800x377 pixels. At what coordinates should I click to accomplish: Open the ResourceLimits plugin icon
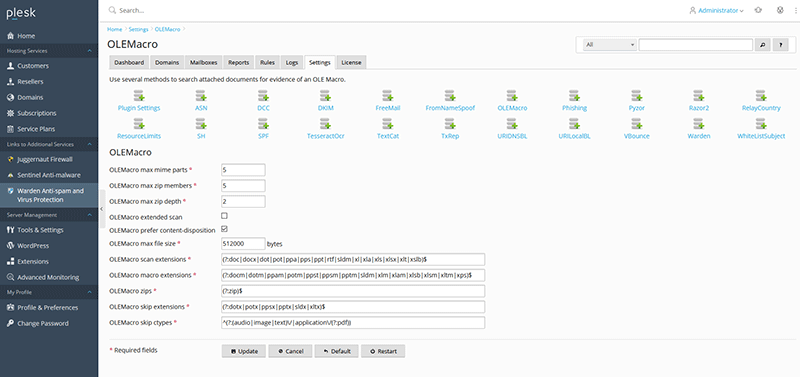pyautogui.click(x=139, y=123)
